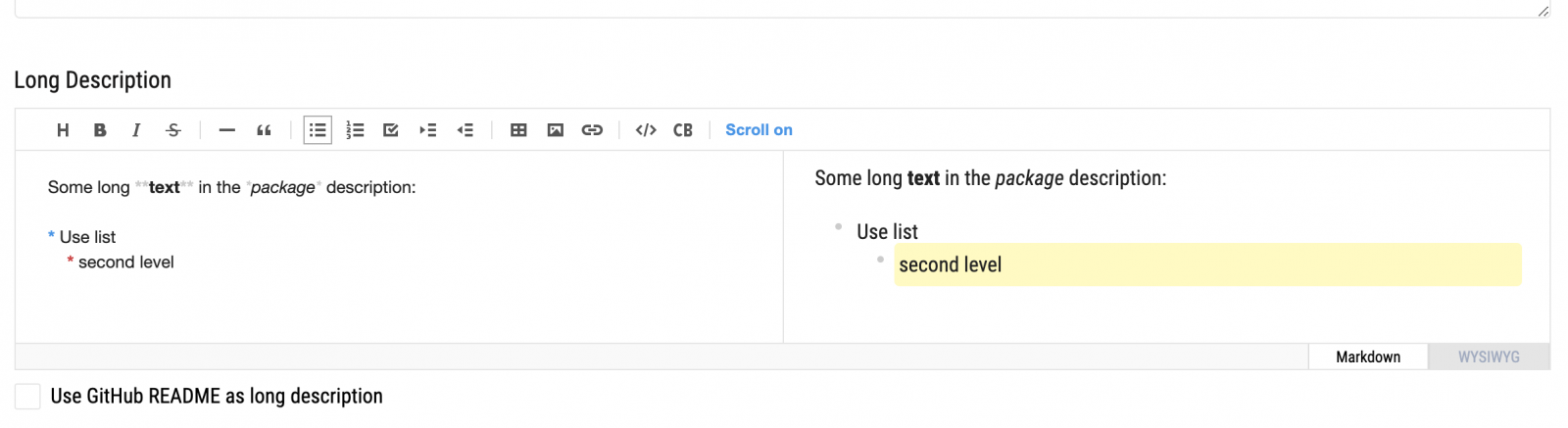The height and width of the screenshot is (428, 1568).
Task: Apply strikethrough formatting
Action: tap(173, 130)
